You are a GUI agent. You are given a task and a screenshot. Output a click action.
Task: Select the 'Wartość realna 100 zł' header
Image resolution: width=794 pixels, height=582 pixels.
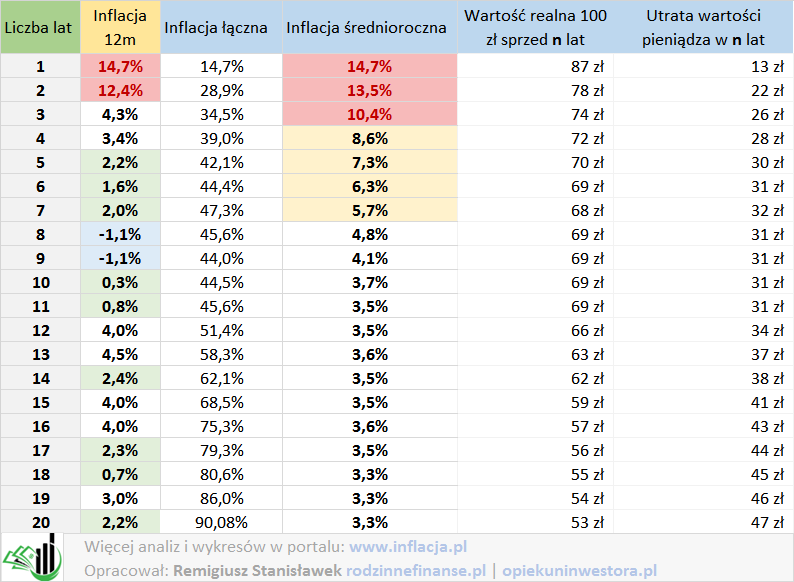tap(535, 27)
